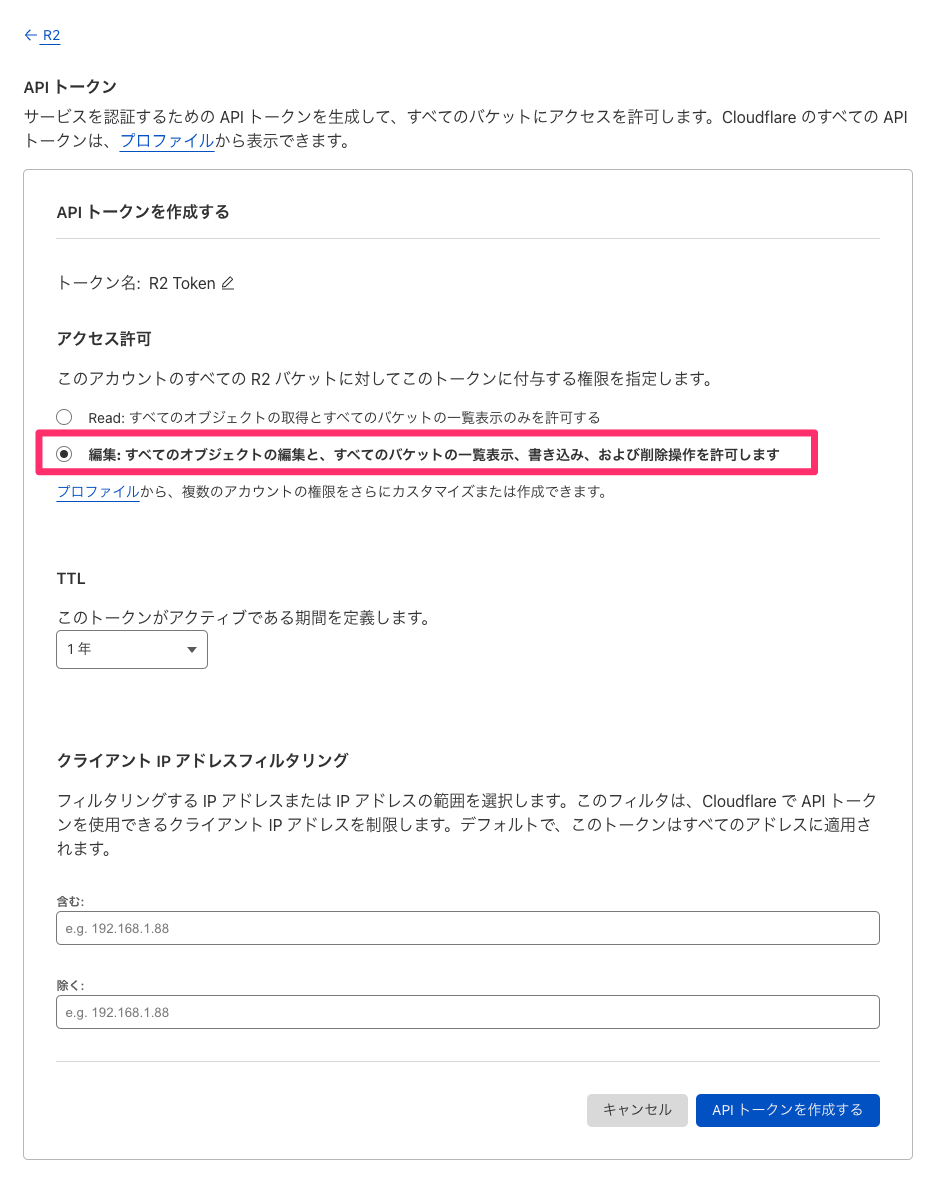937x1179 pixels.
Task: Click the キャンセル button
Action: (637, 1110)
